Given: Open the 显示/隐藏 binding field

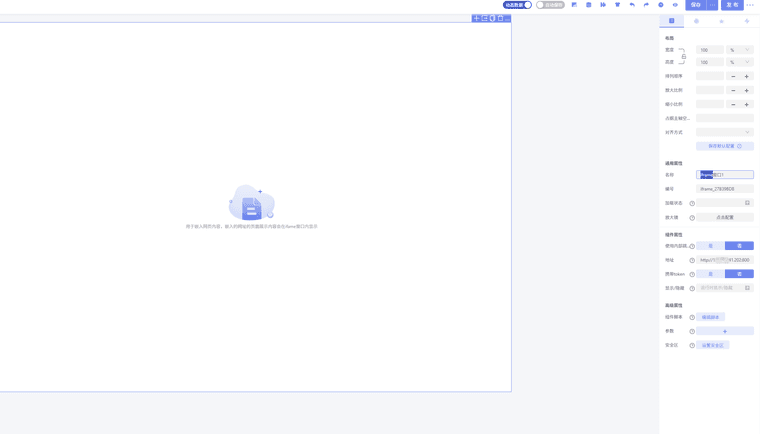Looking at the screenshot, I should pyautogui.click(x=725, y=288).
